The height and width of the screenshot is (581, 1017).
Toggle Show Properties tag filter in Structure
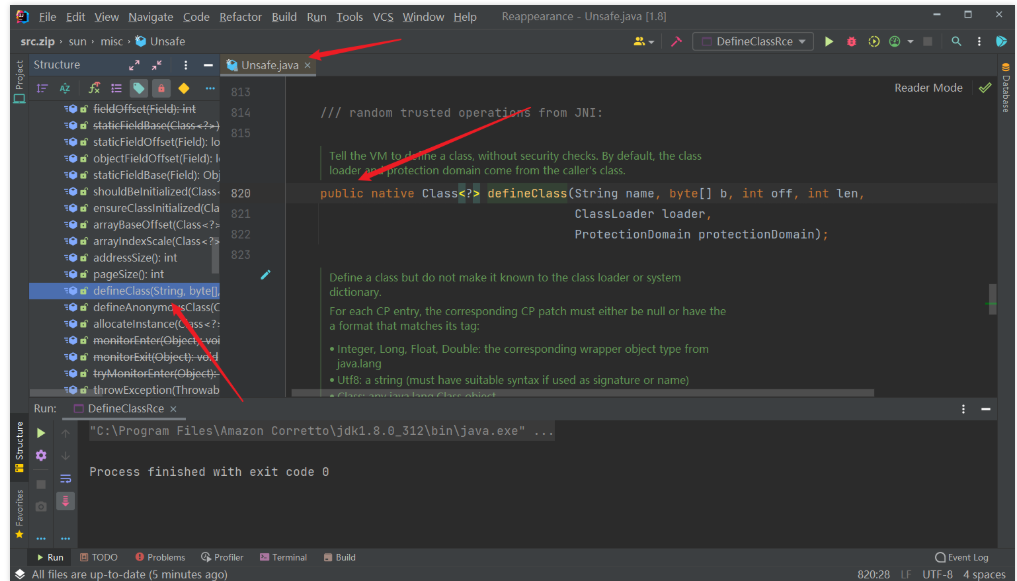[139, 88]
